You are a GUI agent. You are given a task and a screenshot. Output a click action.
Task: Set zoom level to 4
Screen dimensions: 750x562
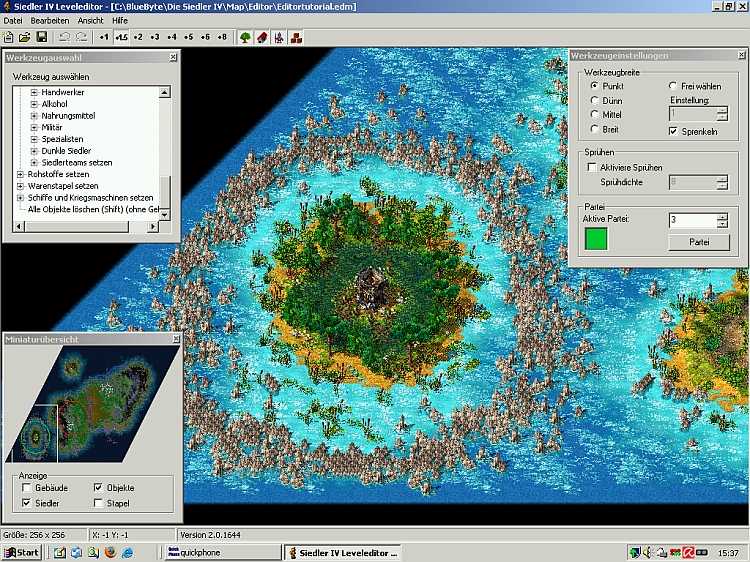coord(172,37)
